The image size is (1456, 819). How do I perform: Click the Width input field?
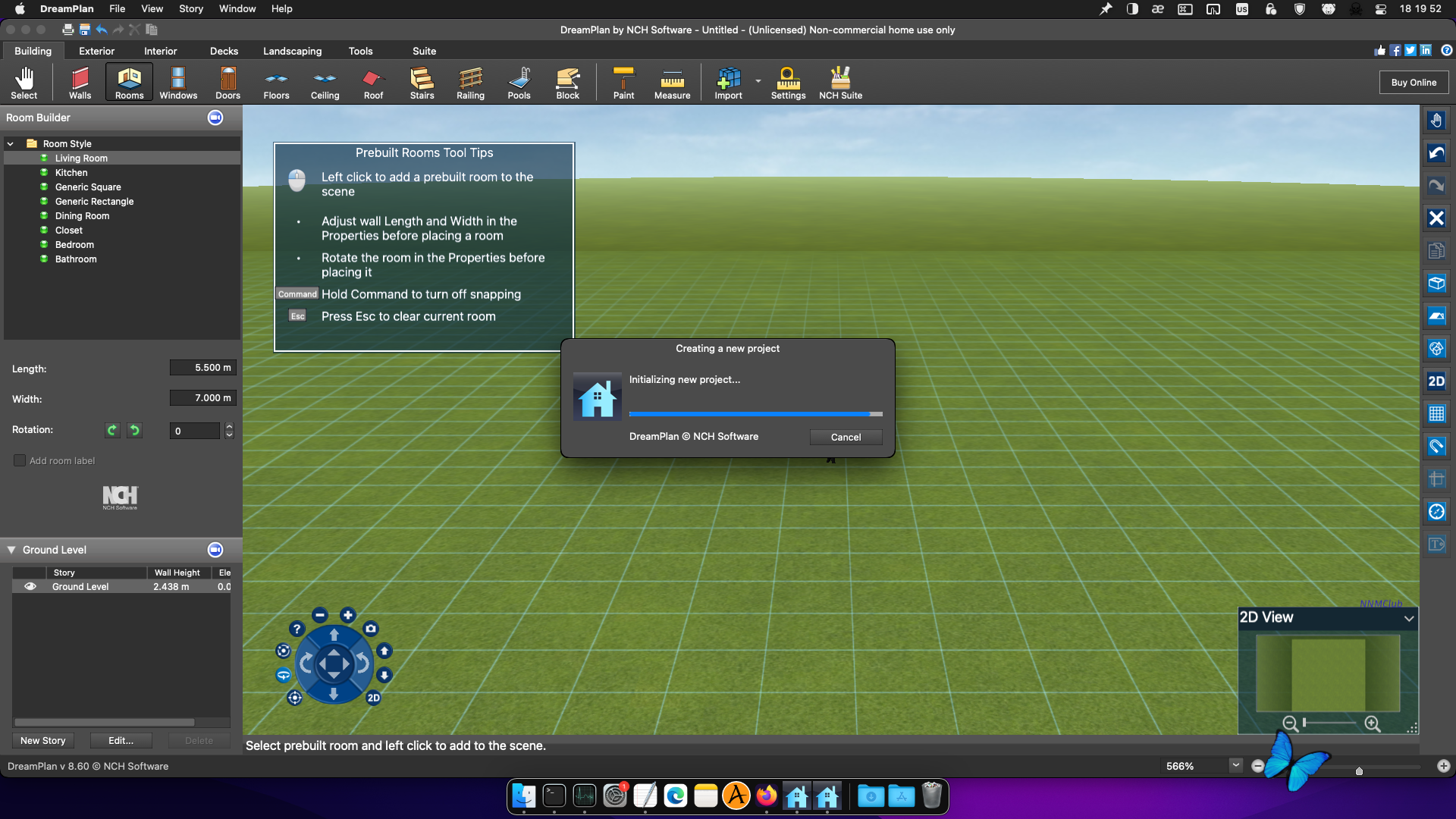(x=203, y=398)
